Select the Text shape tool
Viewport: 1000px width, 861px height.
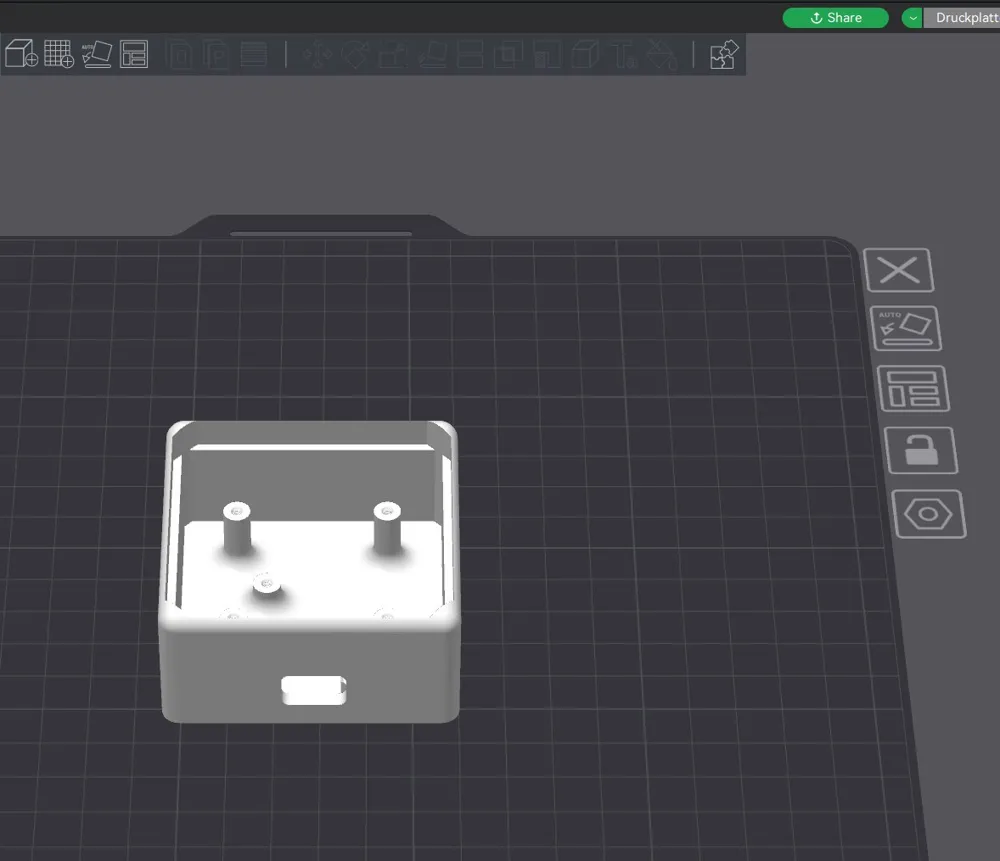click(624, 54)
